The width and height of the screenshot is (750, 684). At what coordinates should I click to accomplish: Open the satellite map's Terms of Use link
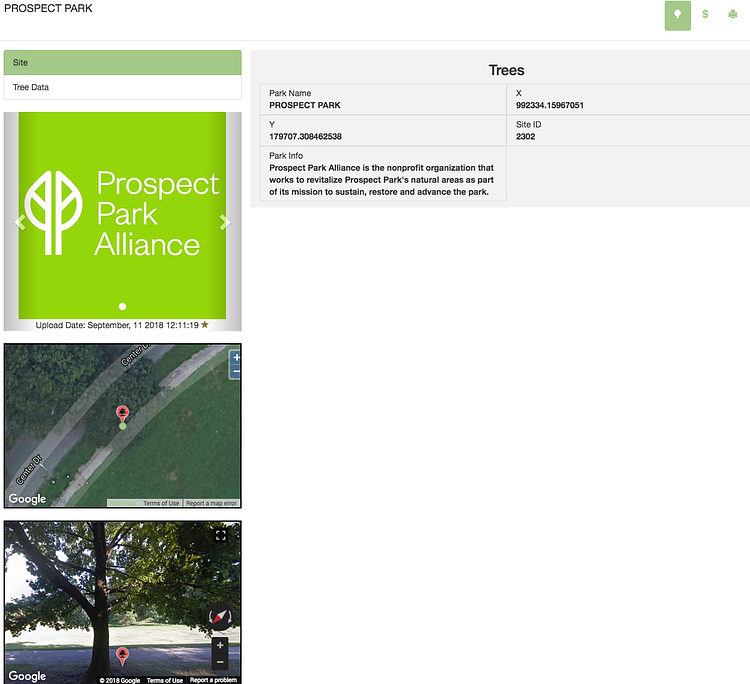[161, 503]
